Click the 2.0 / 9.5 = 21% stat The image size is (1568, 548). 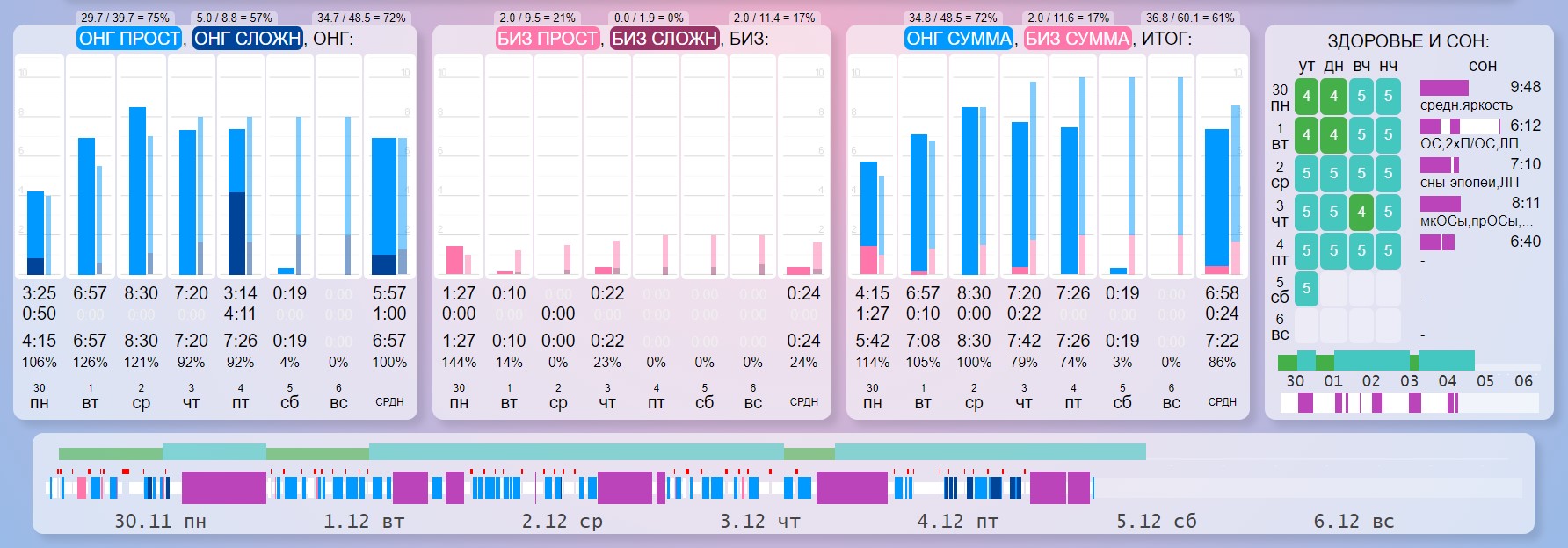[538, 18]
